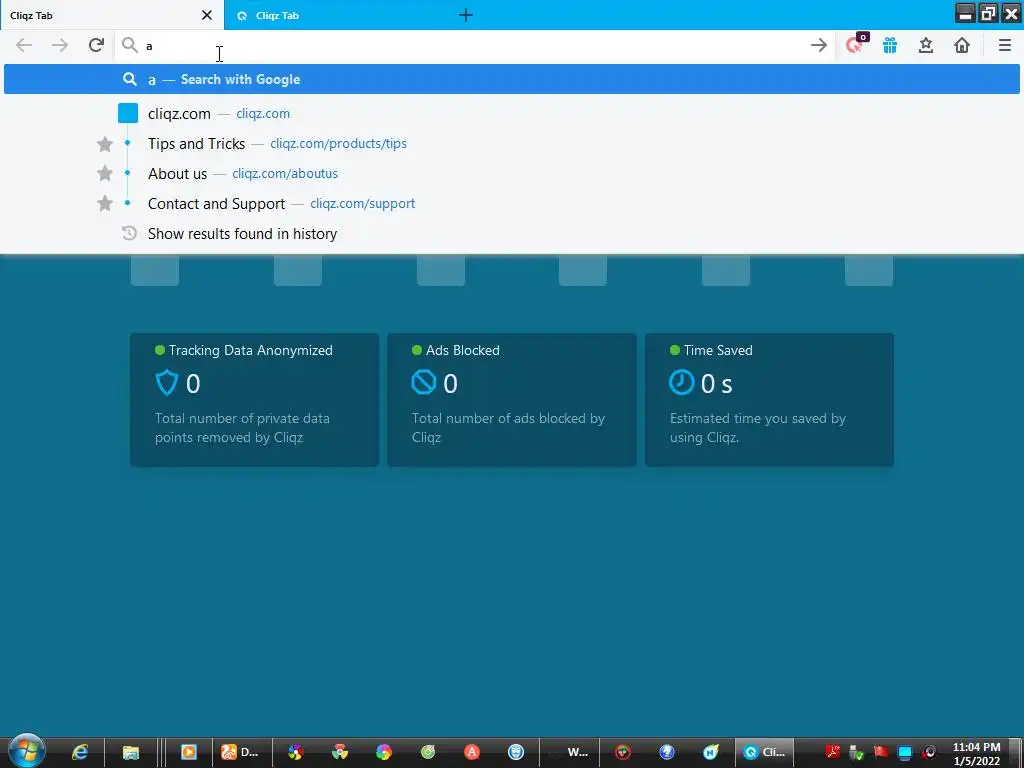Image resolution: width=1024 pixels, height=768 pixels.
Task: Click the shield icon in the tracking card
Action: pos(167,383)
